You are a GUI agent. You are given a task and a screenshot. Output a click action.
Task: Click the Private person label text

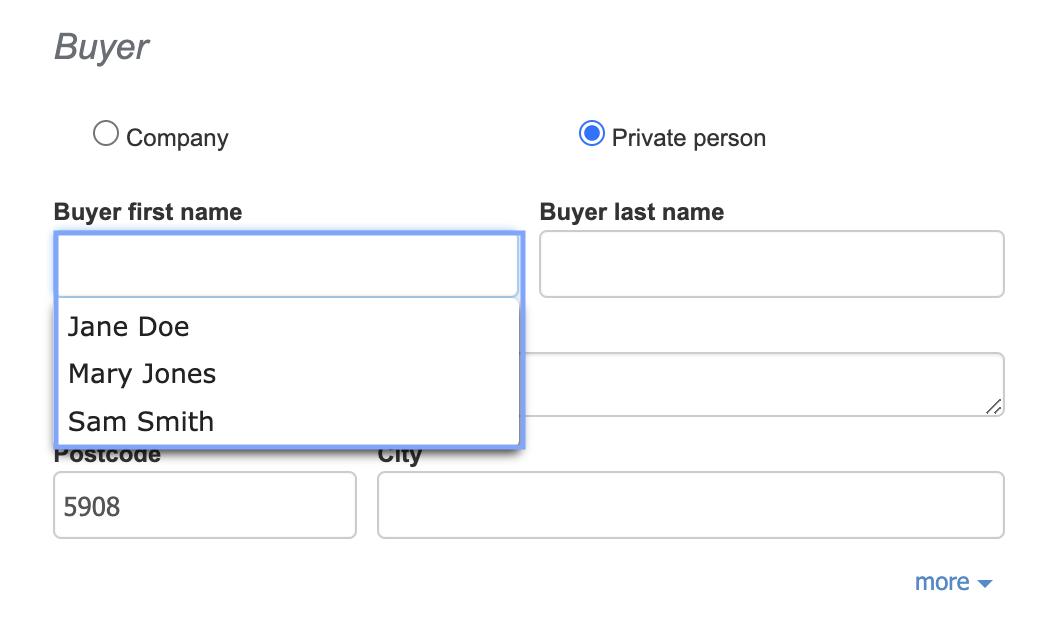click(689, 138)
